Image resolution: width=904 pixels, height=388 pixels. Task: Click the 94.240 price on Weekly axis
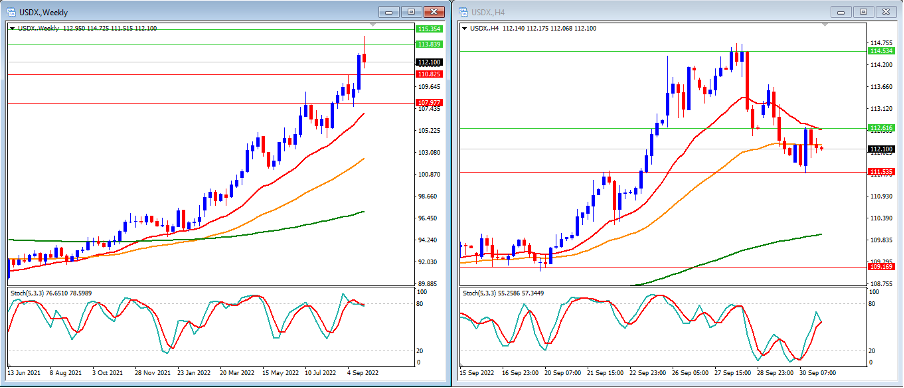[429, 240]
